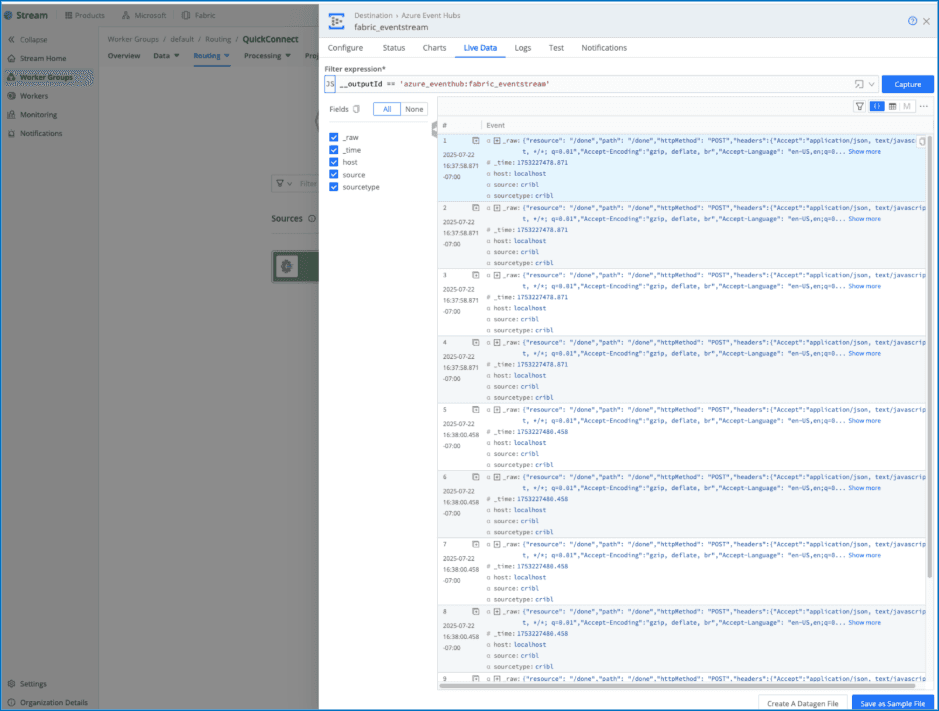Click into the Filter expression input field
This screenshot has height=711, width=939.
click(590, 84)
